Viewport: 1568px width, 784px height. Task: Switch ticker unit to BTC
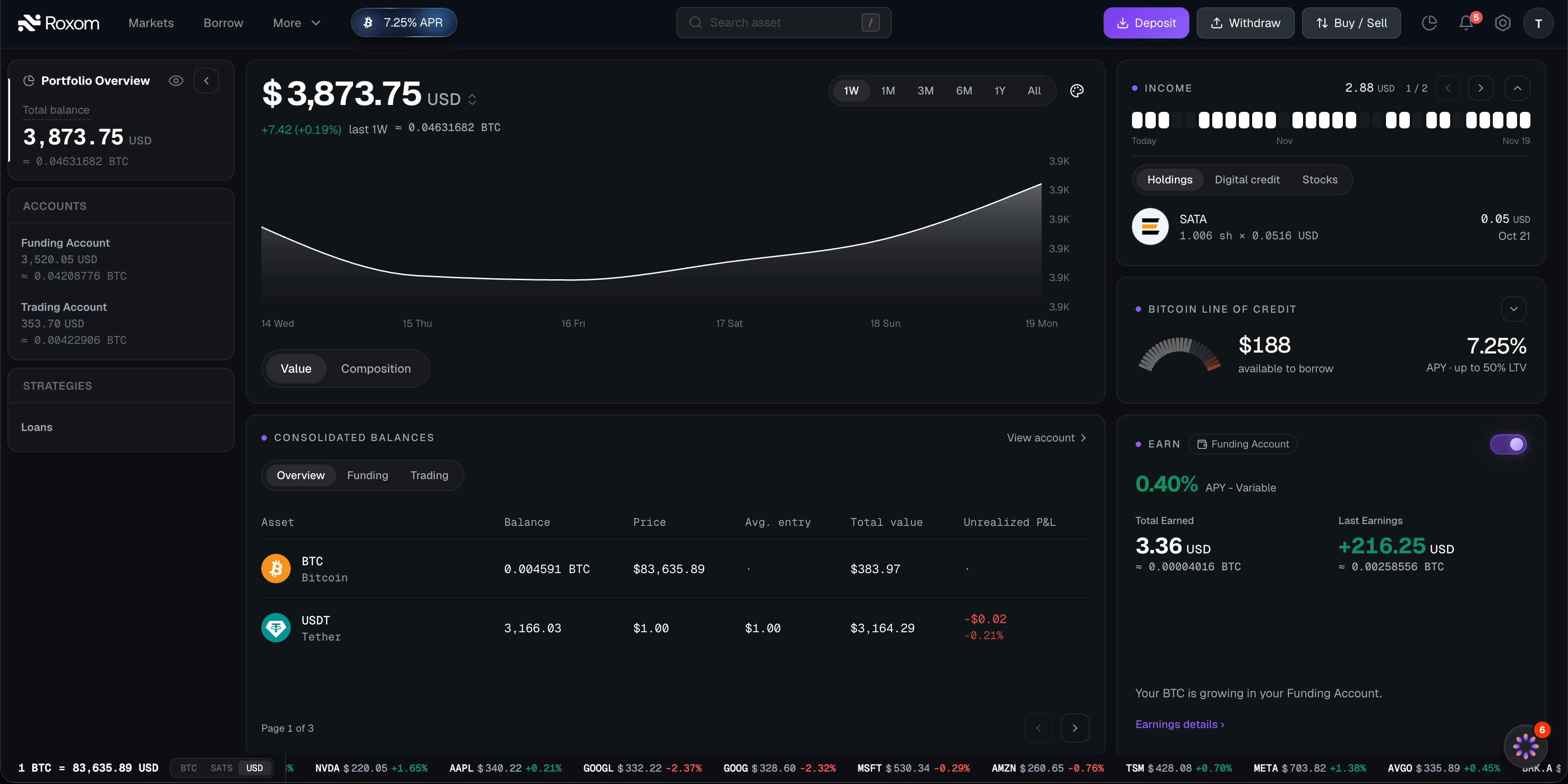point(189,768)
